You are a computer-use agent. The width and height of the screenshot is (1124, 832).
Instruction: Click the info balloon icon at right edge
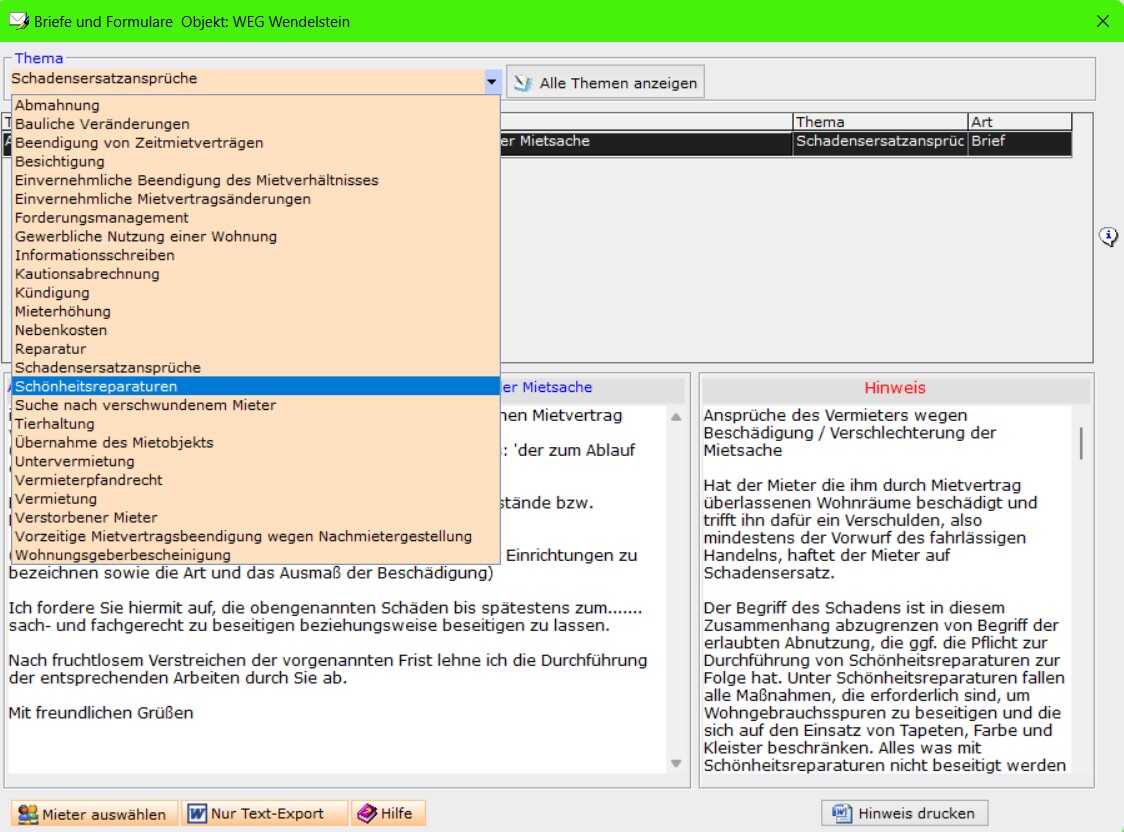click(1108, 236)
